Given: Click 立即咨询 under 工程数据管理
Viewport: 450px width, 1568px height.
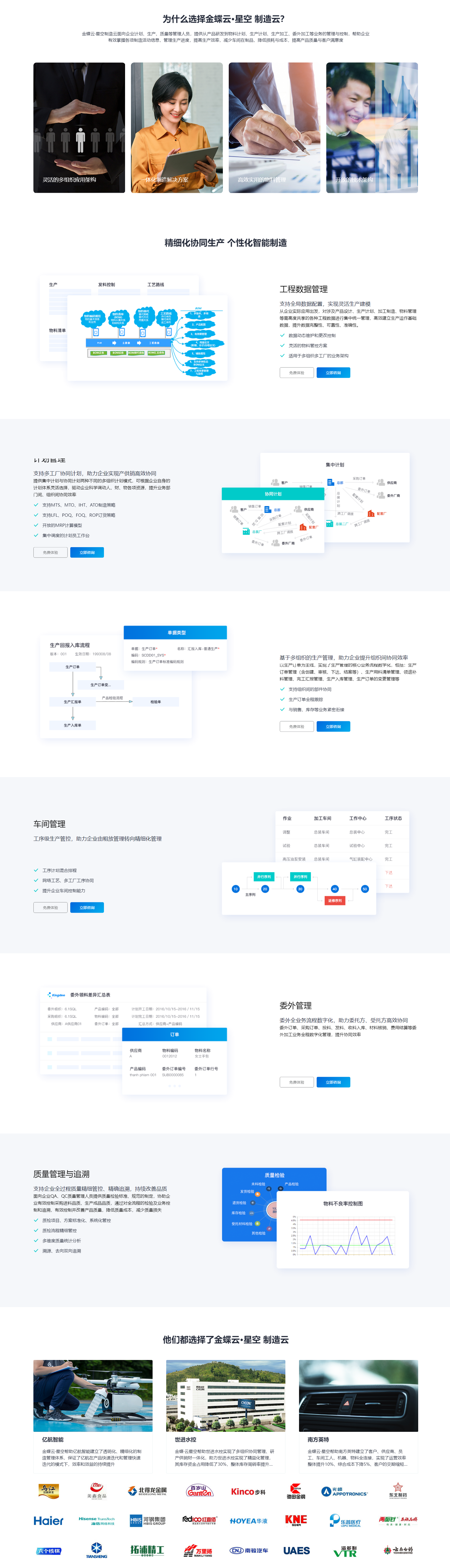Looking at the screenshot, I should 333,373.
